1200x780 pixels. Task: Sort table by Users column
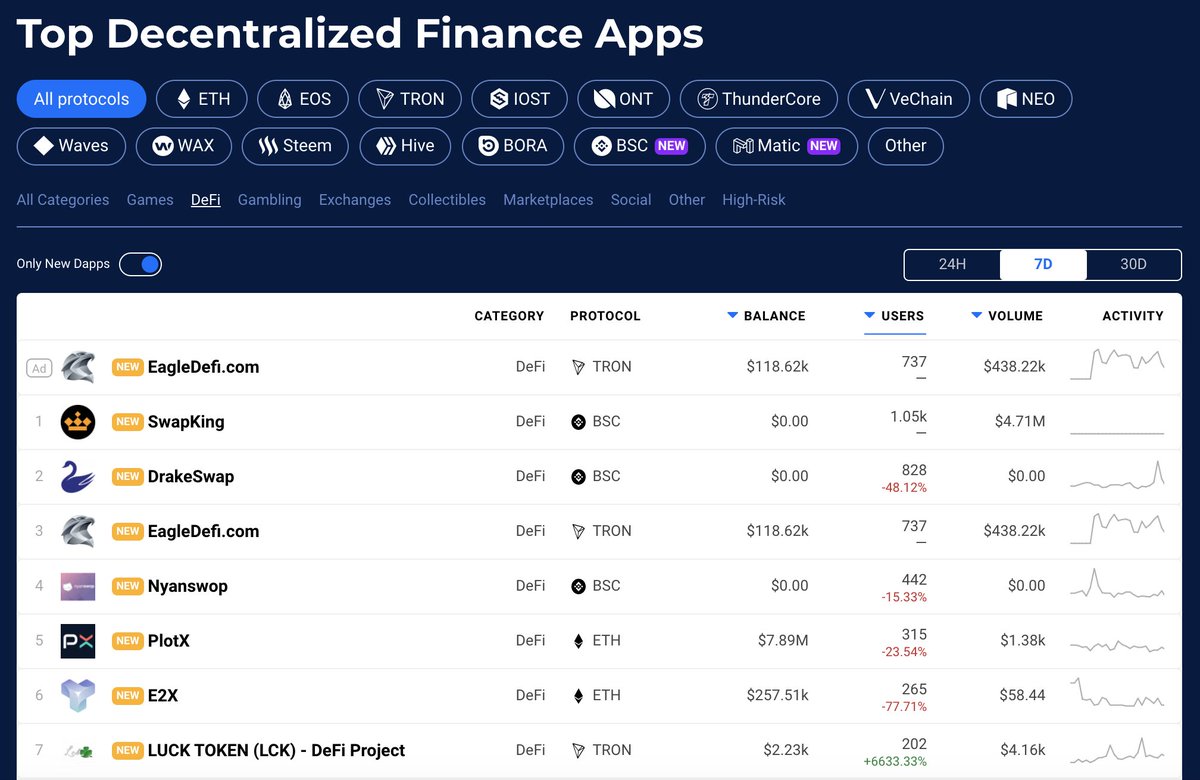[x=894, y=316]
